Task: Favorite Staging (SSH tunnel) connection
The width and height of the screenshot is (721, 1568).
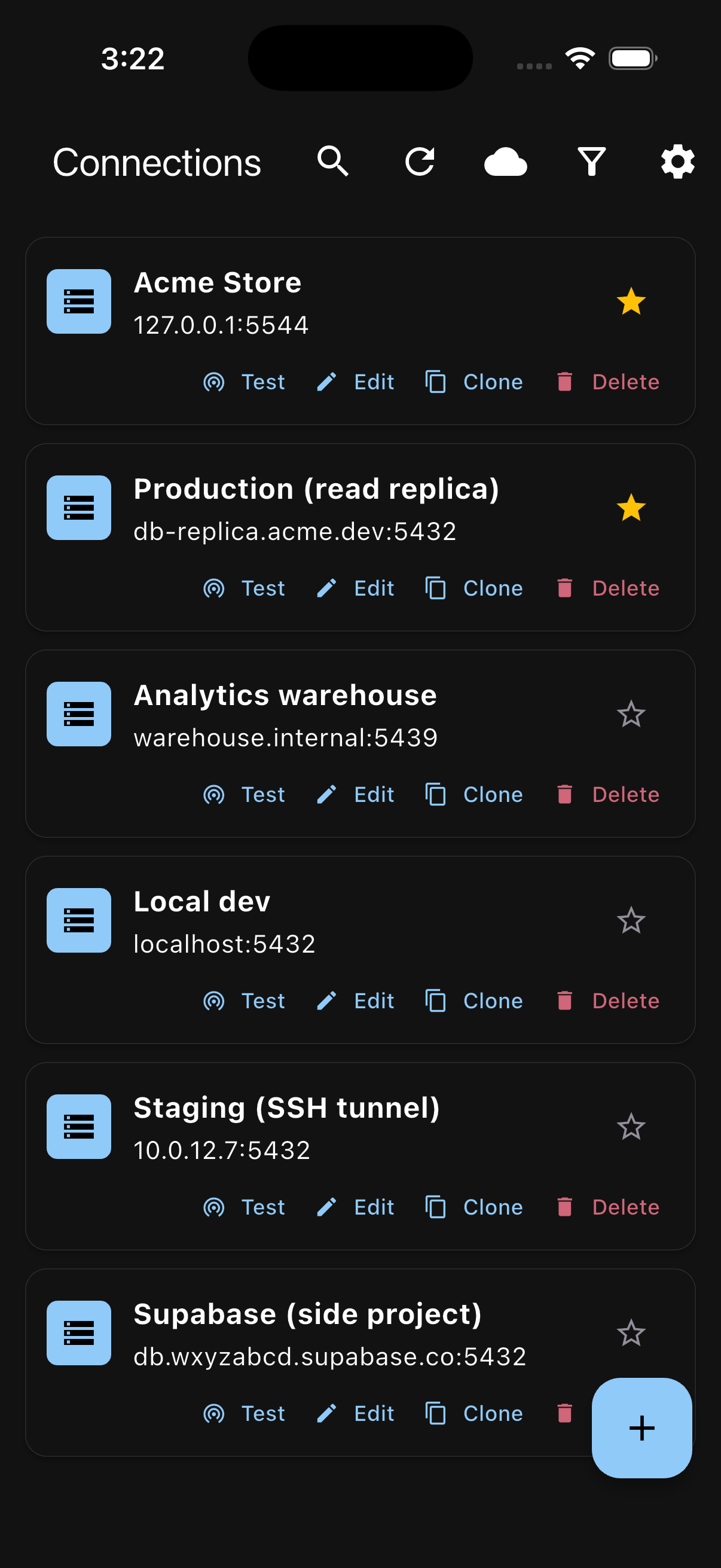Action: point(631,1127)
